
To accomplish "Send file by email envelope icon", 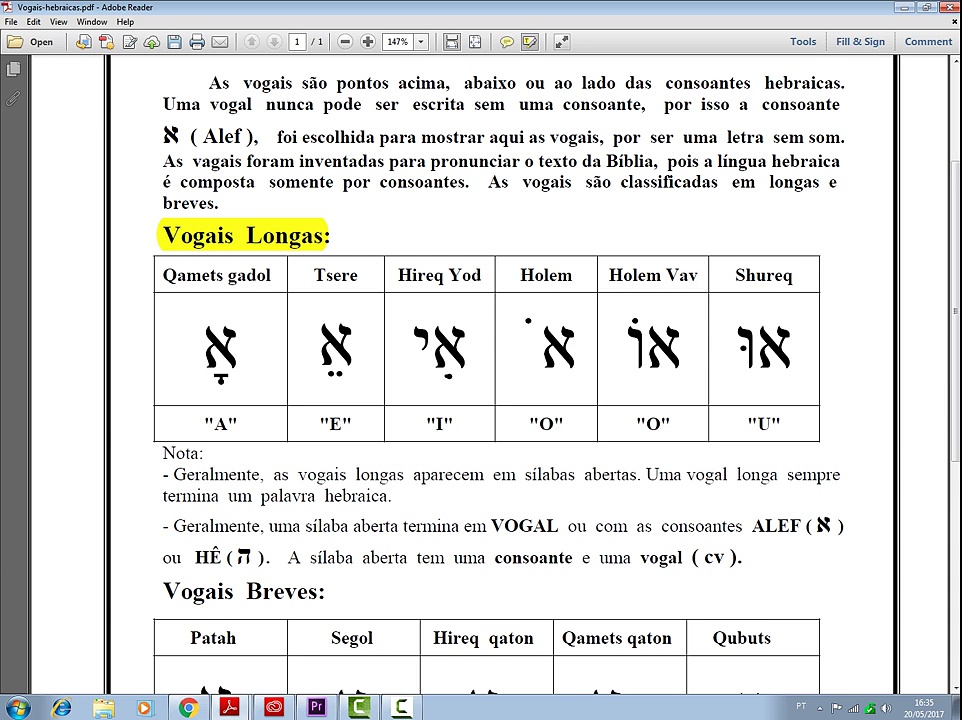I will [x=220, y=42].
